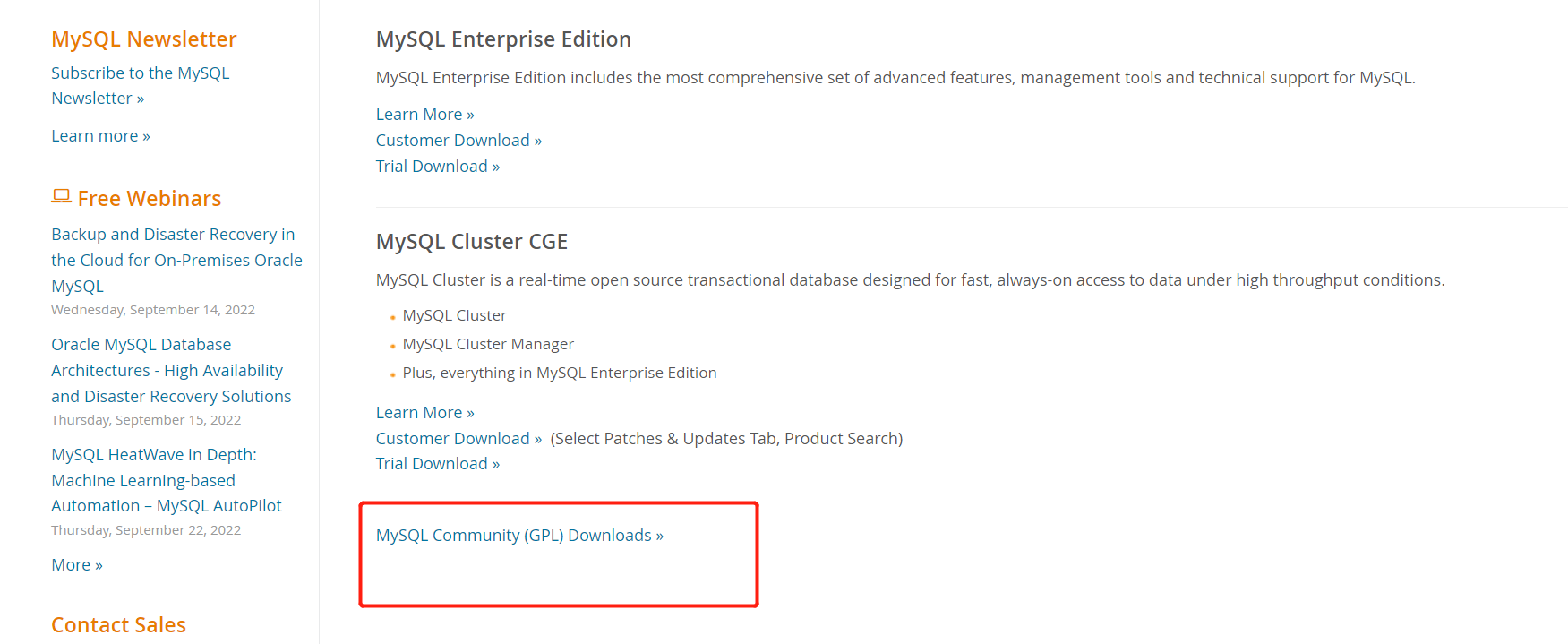Open Customer Download for MySQL Cluster CGE

click(x=458, y=439)
